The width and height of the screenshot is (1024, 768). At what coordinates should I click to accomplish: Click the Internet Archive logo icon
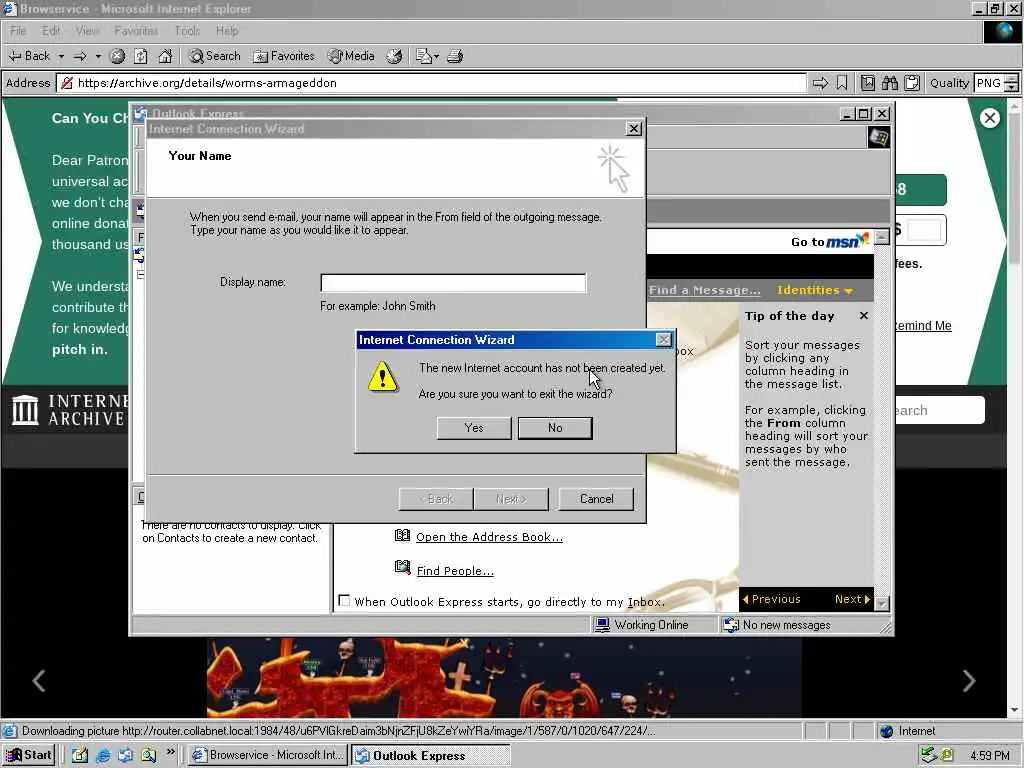pos(25,410)
